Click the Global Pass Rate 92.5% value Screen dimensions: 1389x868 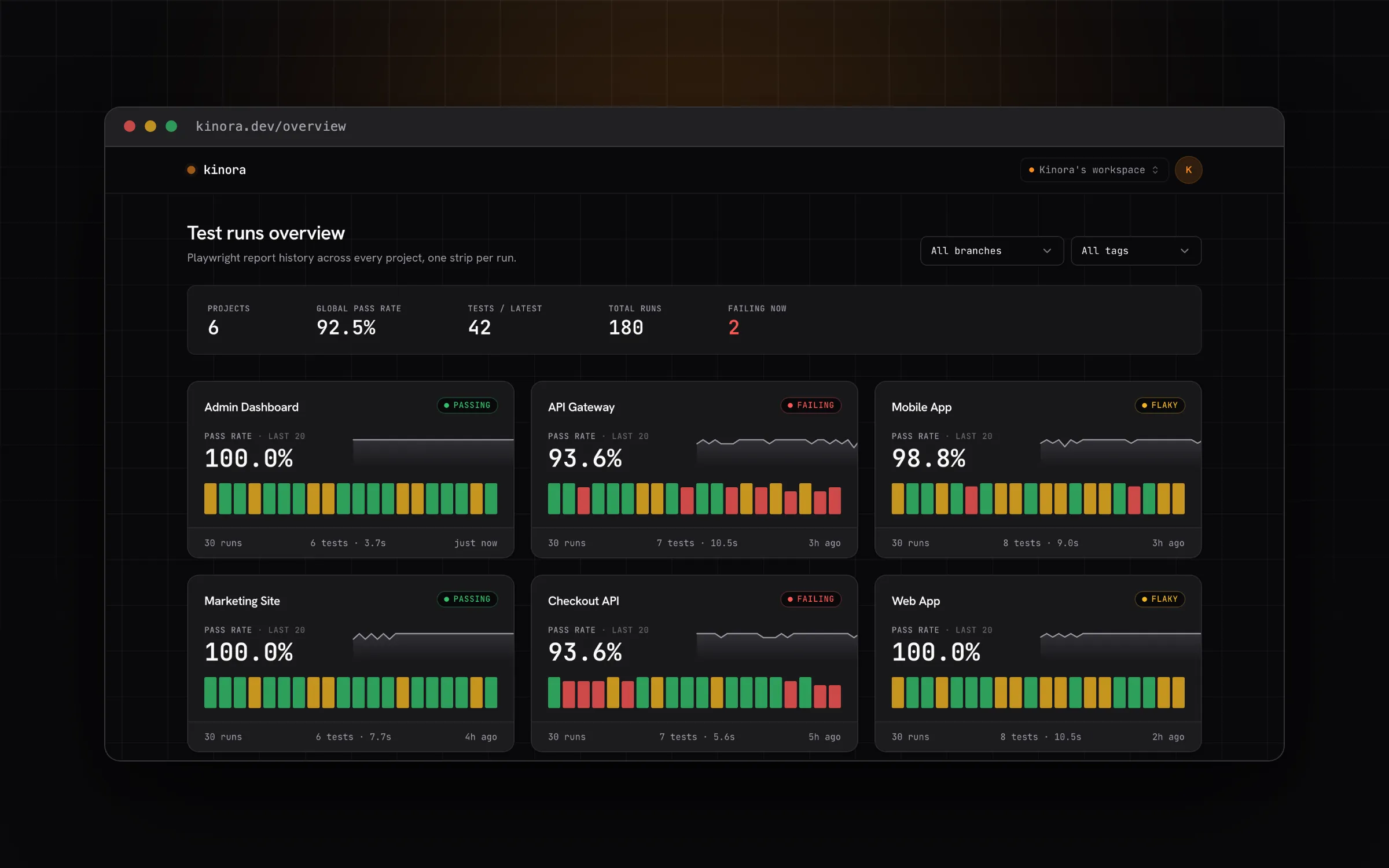click(x=346, y=328)
